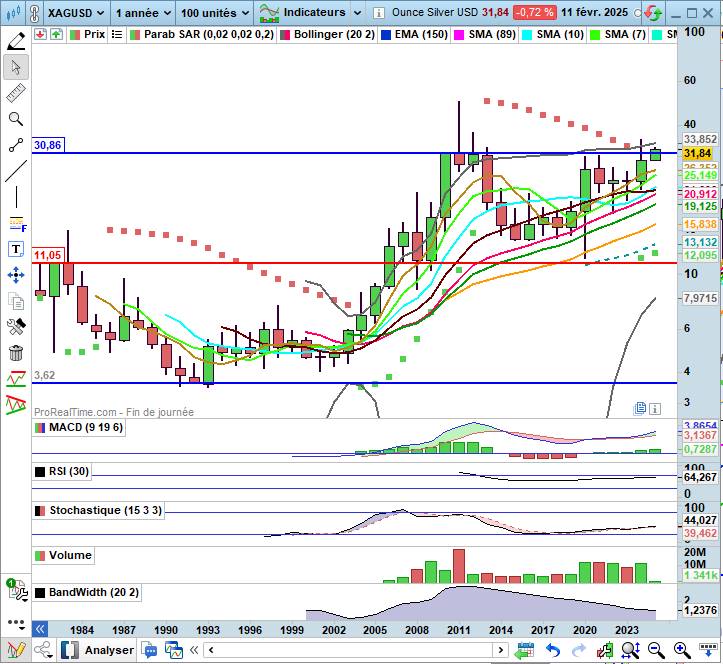The image size is (723, 664).
Task: Open the '100 unités' dropdown
Action: [215, 13]
